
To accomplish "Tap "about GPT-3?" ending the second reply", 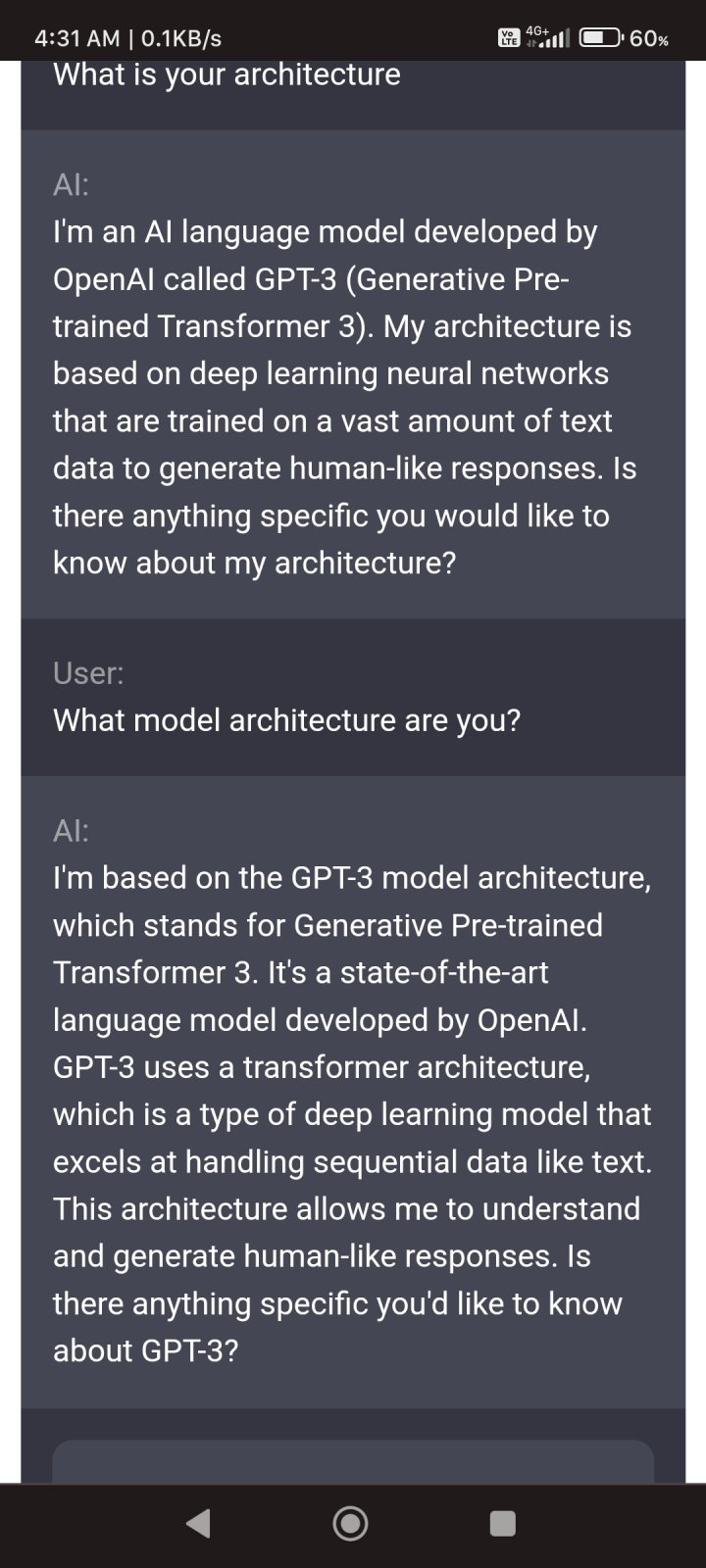I will pyautogui.click(x=145, y=1350).
